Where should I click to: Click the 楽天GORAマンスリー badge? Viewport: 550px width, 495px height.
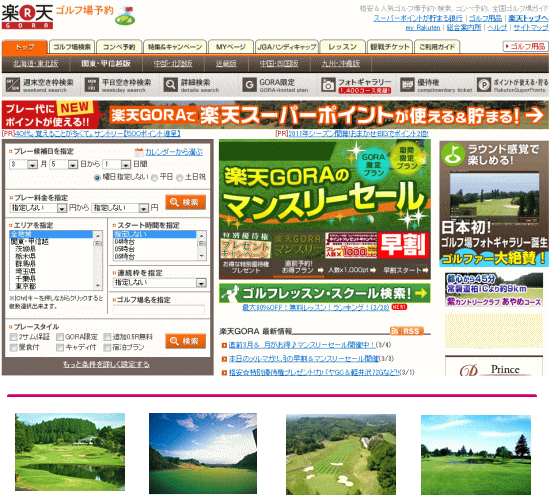click(298, 245)
